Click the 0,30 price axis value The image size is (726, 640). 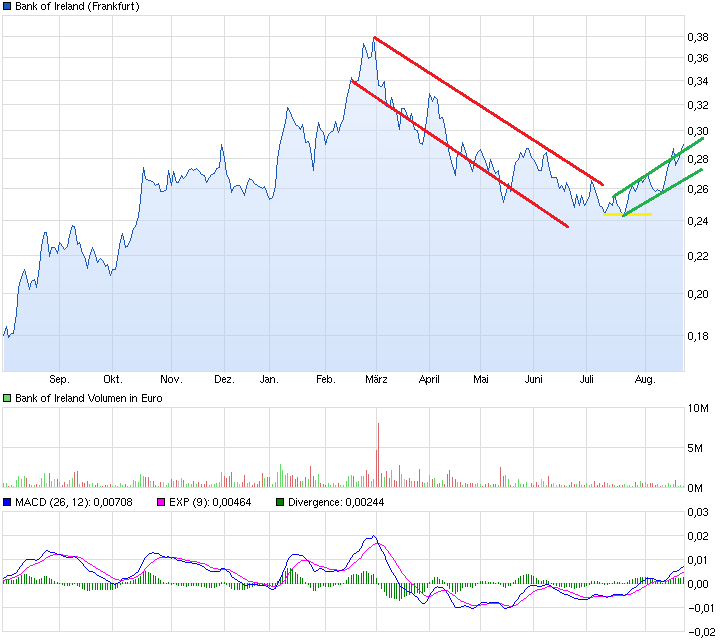698,132
